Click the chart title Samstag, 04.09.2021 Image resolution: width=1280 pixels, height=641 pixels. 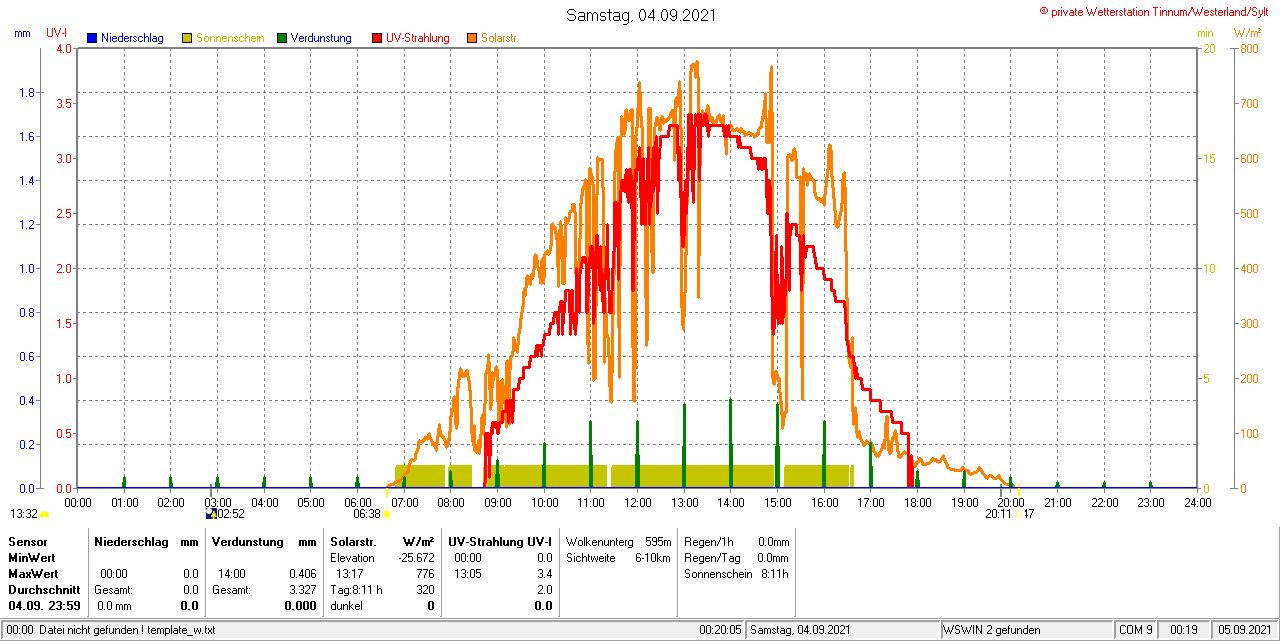641,15
